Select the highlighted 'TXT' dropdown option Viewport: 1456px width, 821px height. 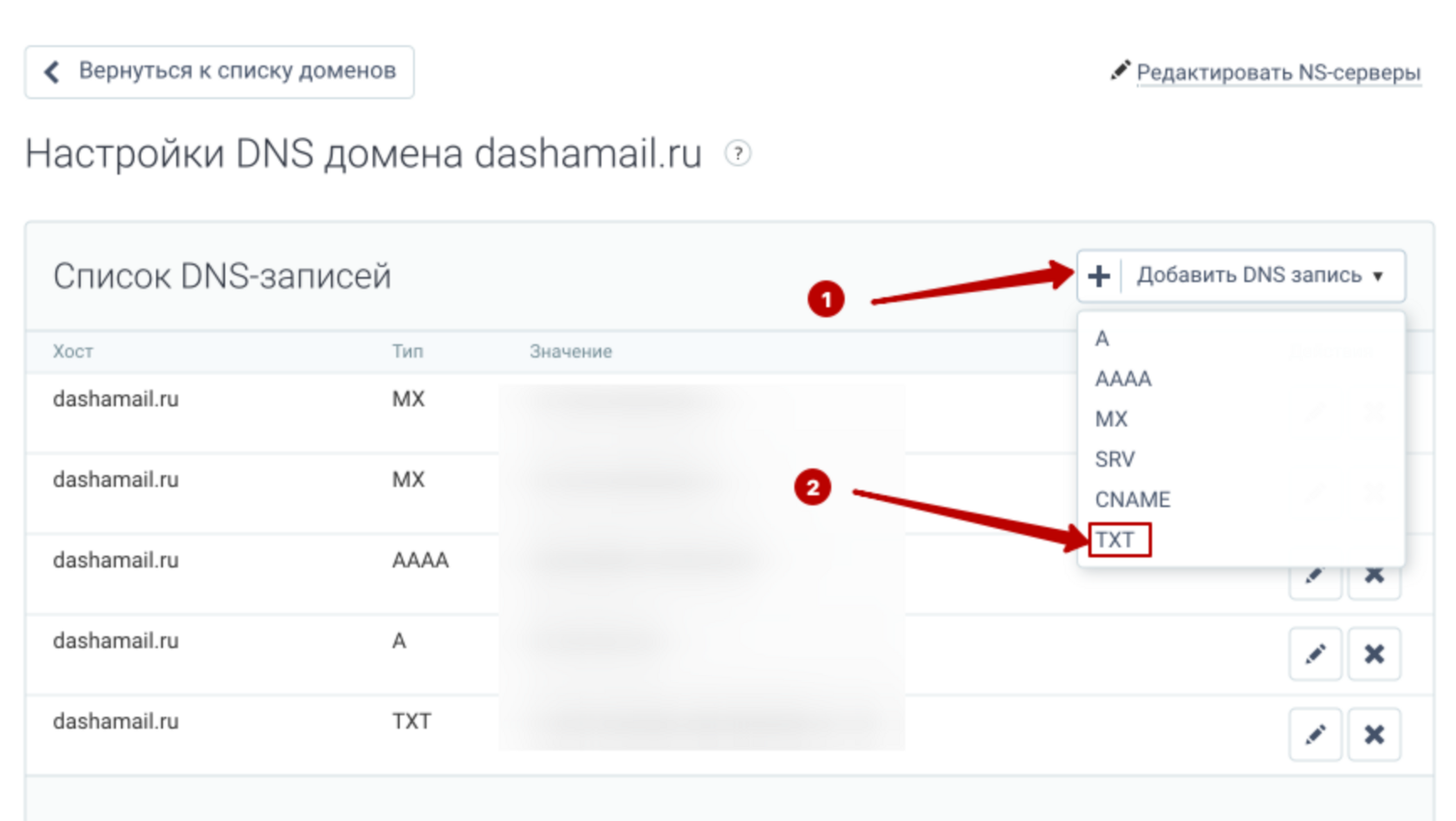[x=1116, y=540]
